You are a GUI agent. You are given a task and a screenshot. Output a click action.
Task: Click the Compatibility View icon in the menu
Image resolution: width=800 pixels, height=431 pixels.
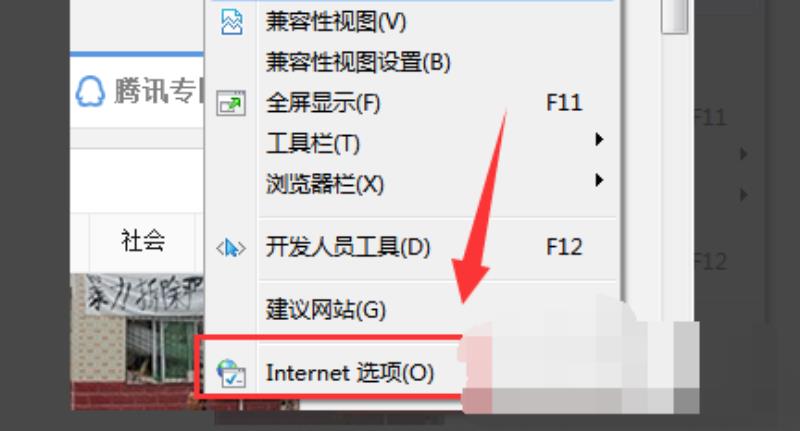click(x=231, y=22)
